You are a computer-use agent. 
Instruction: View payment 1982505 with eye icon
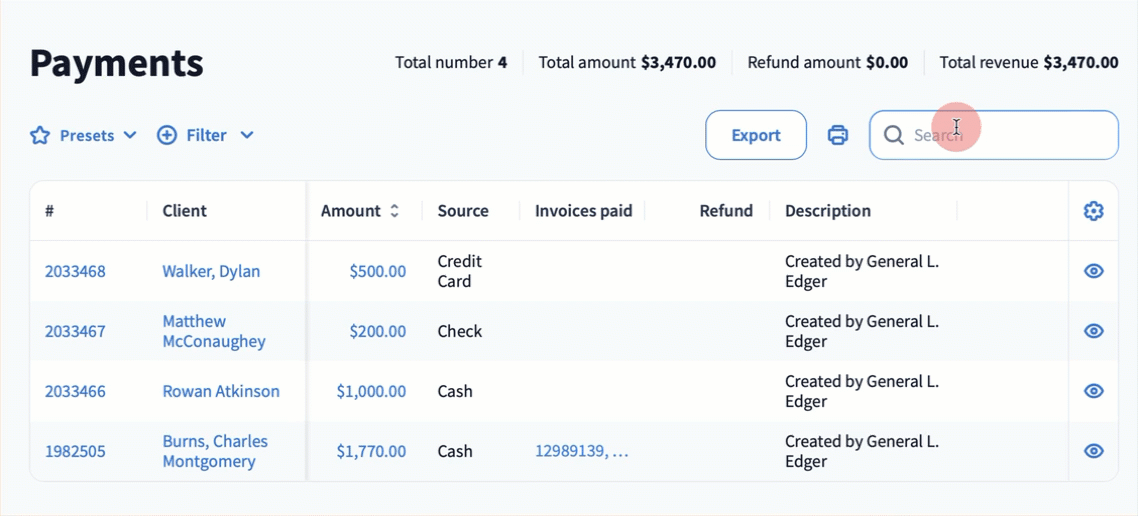1093,451
